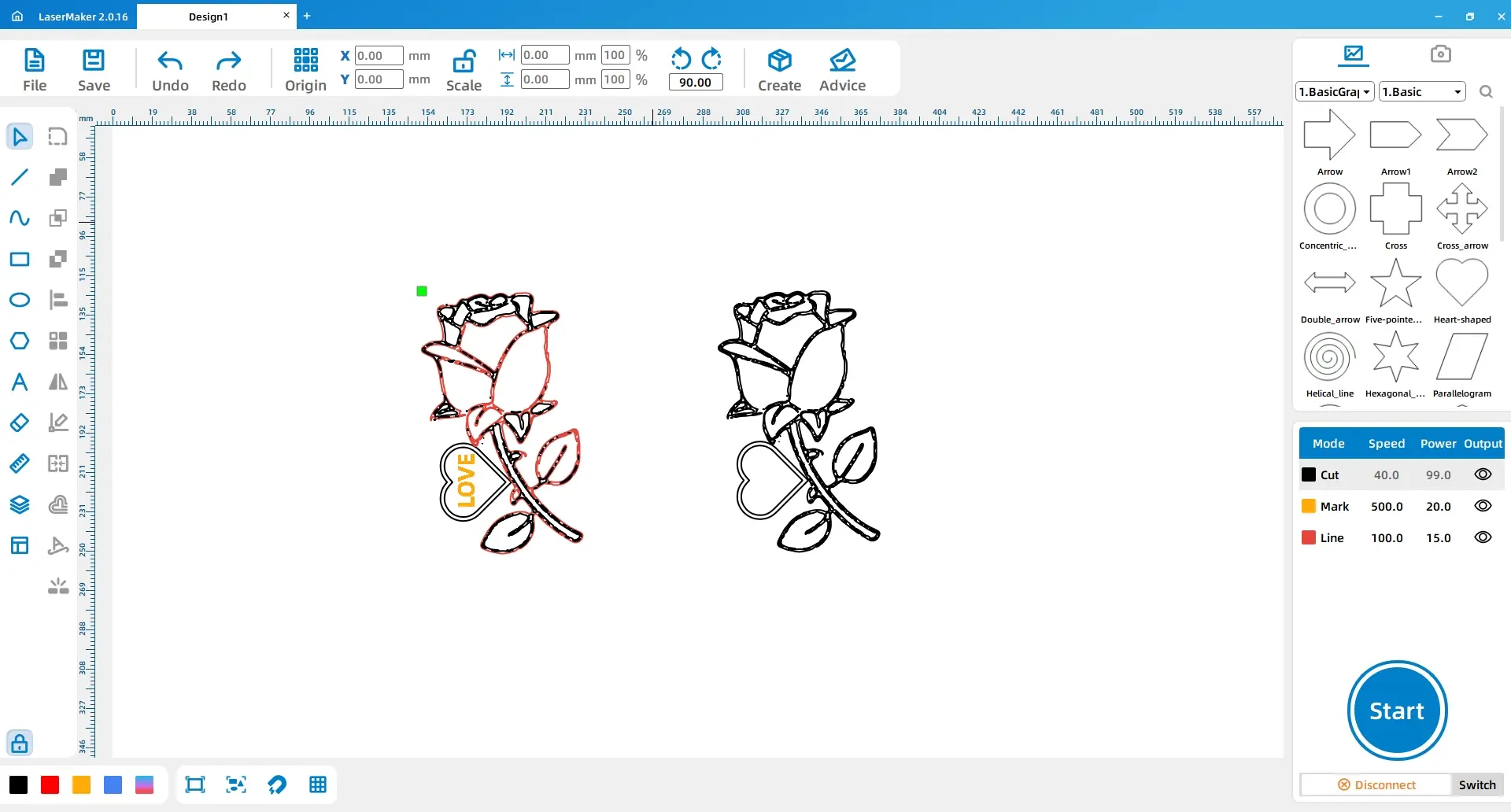The image size is (1511, 812).
Task: Click the Disconnect button
Action: [1376, 784]
